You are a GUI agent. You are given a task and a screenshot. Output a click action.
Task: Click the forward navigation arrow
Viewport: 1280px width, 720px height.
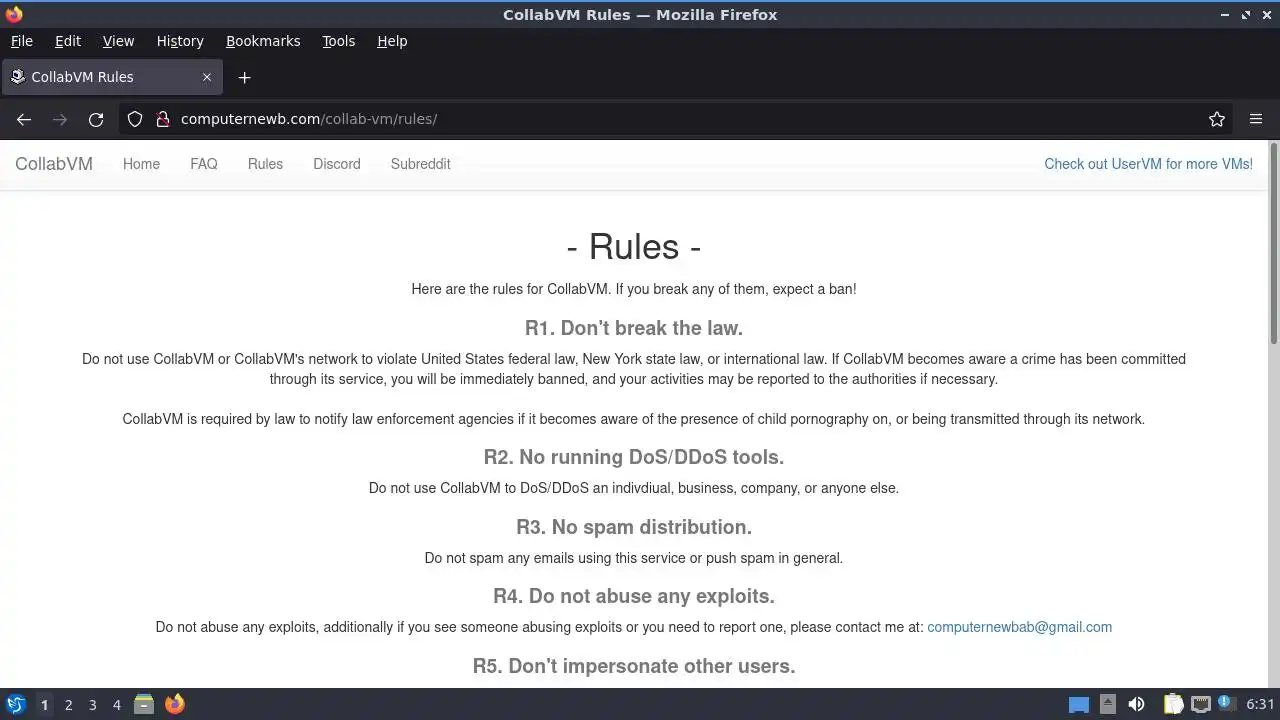point(60,119)
